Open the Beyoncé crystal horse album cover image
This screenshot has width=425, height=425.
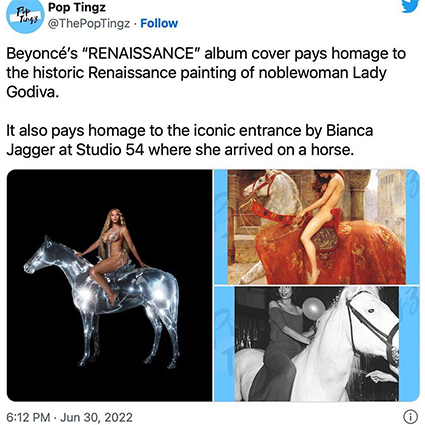point(109,285)
